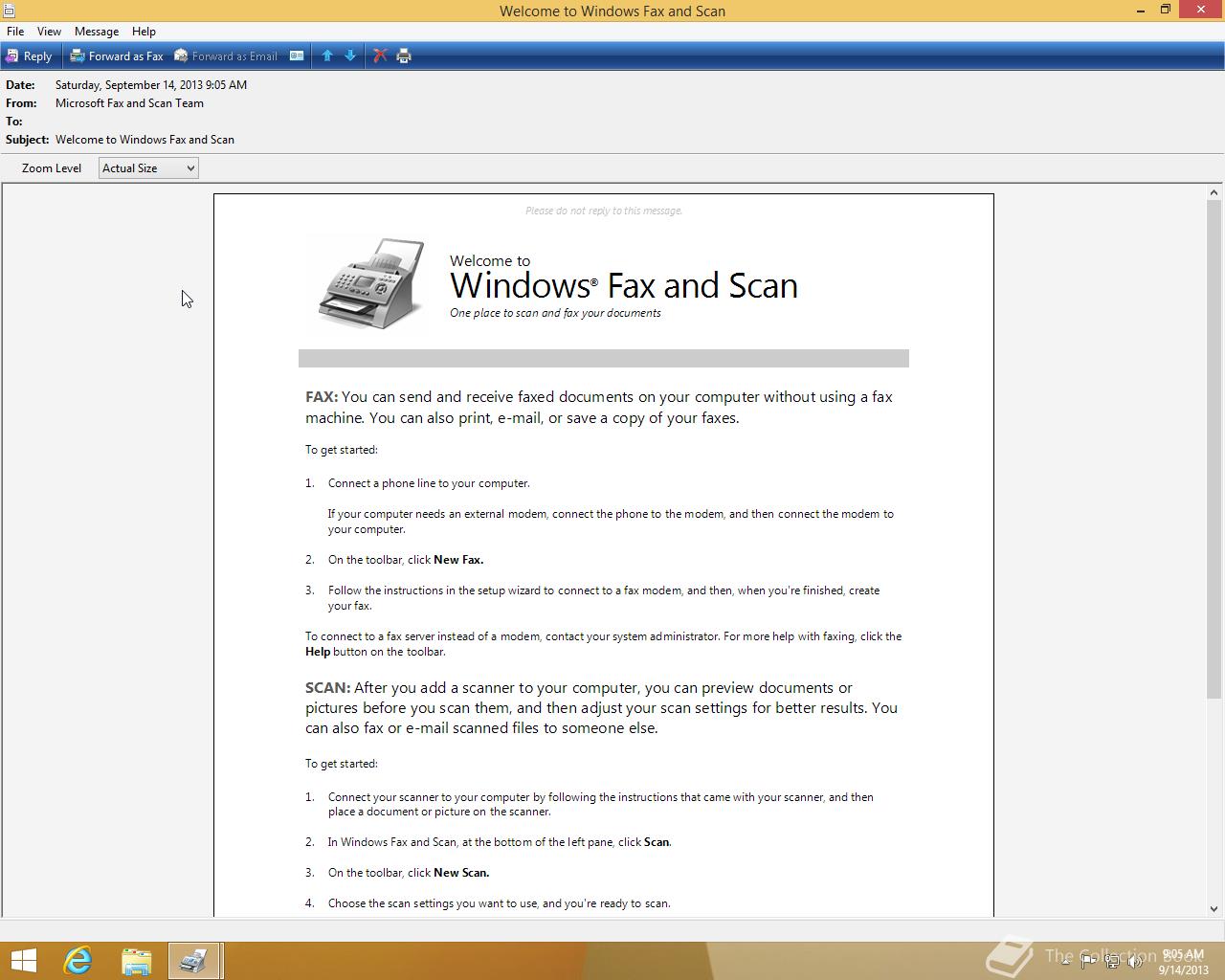The image size is (1225, 980).
Task: Click the contact card toolbar icon
Action: (x=297, y=56)
